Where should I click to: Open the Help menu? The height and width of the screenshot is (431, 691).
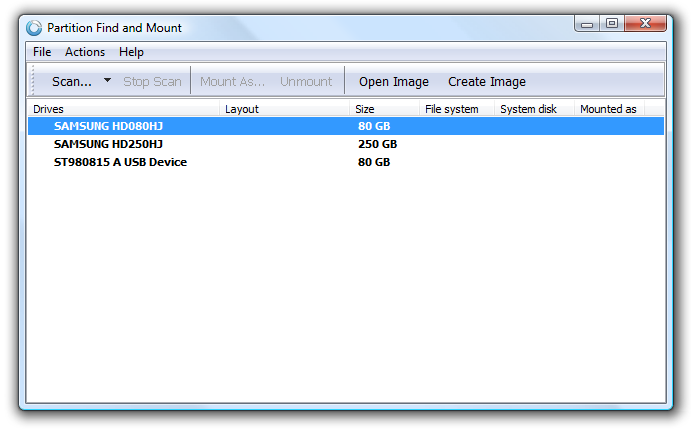(131, 52)
